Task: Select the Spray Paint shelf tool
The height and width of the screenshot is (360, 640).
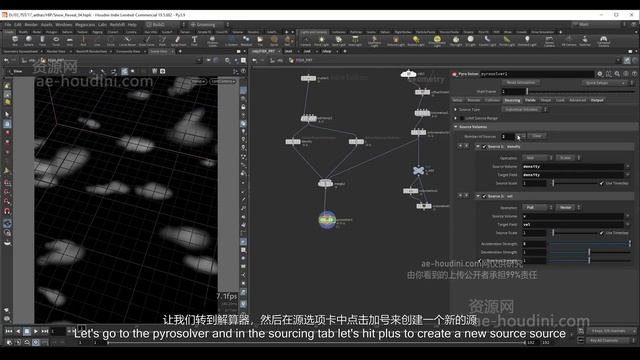Action: tap(177, 40)
